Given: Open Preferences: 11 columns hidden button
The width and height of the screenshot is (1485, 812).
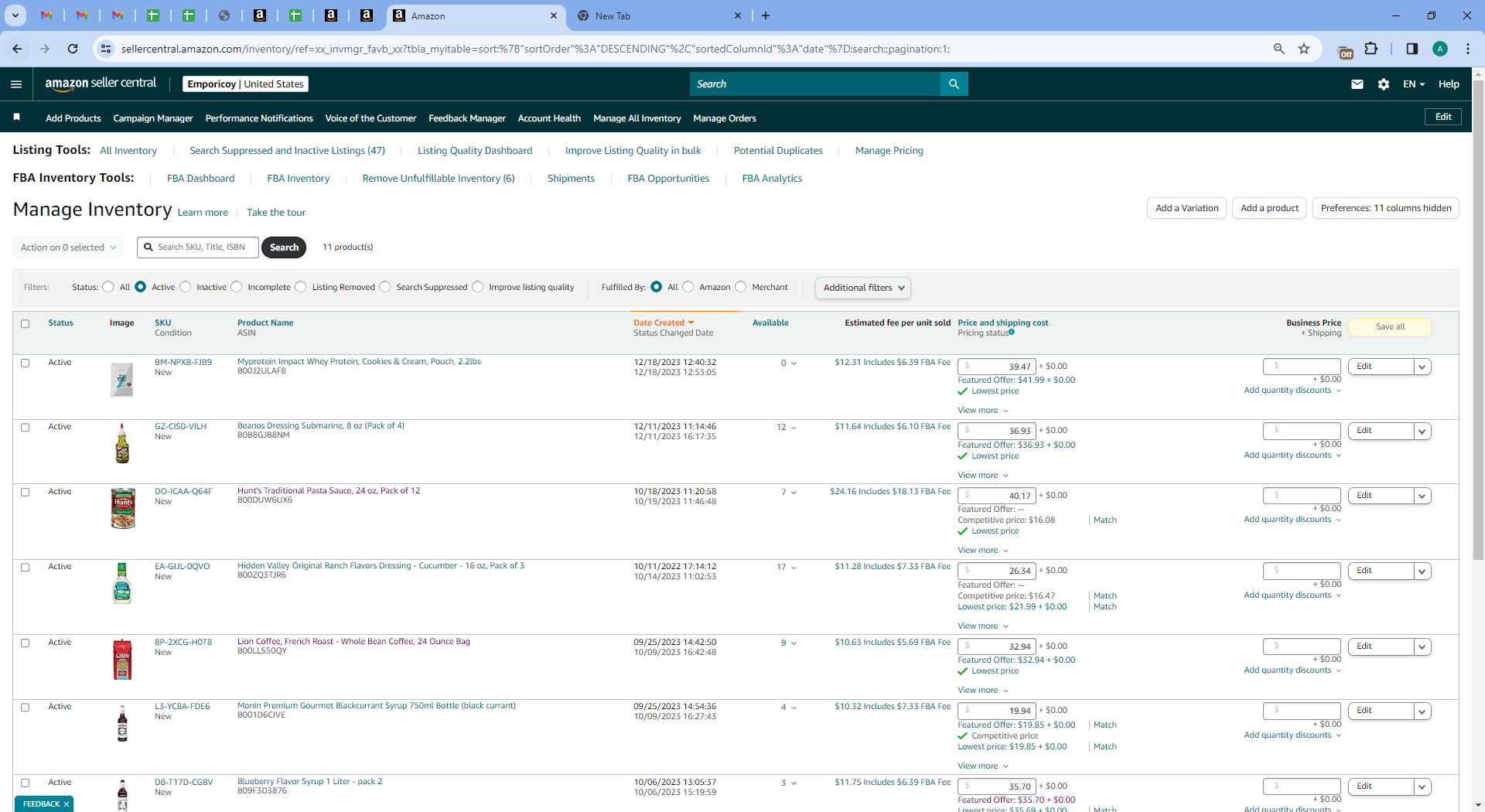Looking at the screenshot, I should (x=1386, y=208).
